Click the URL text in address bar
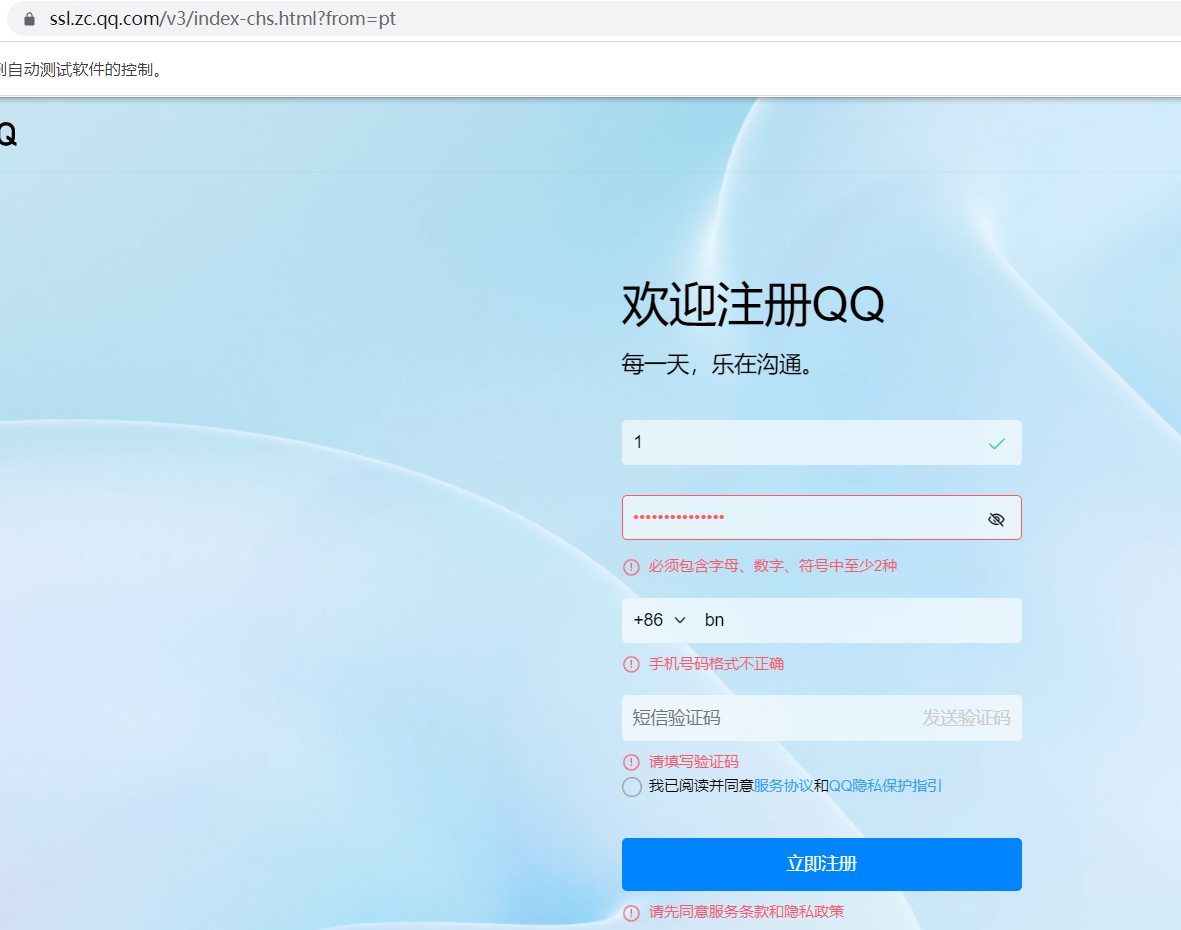 (x=222, y=19)
